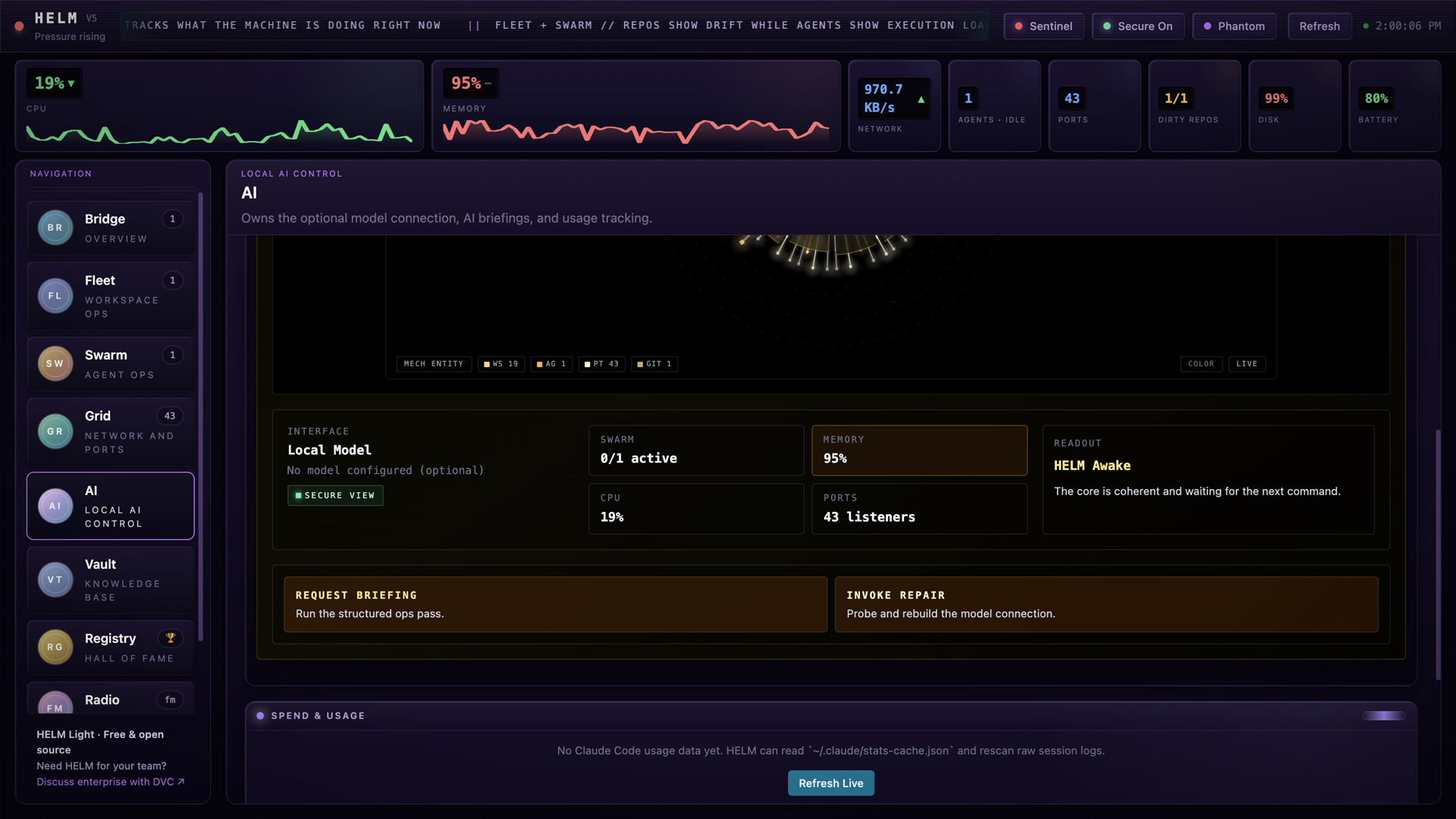Click the Spend & Usage purple dot
The width and height of the screenshot is (1456, 819).
(260, 716)
